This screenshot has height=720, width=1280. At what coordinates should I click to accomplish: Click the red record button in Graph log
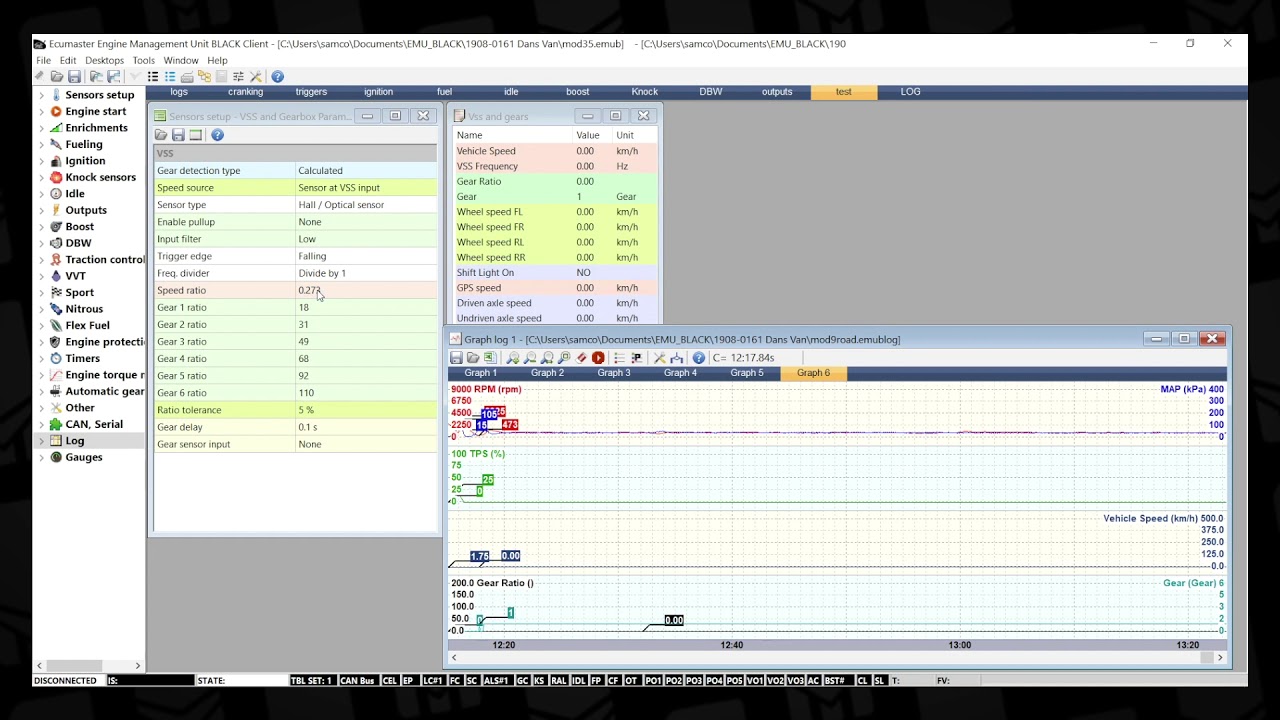(x=598, y=358)
